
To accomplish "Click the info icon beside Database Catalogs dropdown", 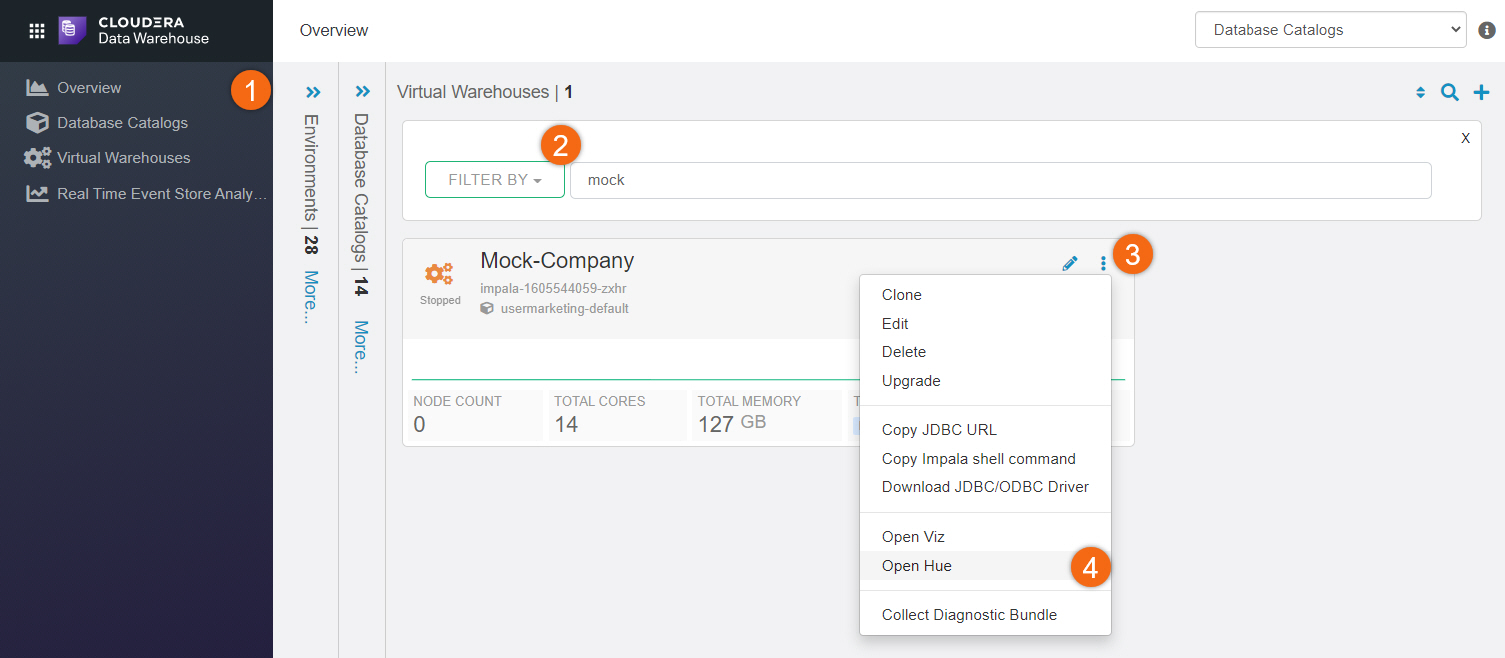I will [x=1487, y=30].
